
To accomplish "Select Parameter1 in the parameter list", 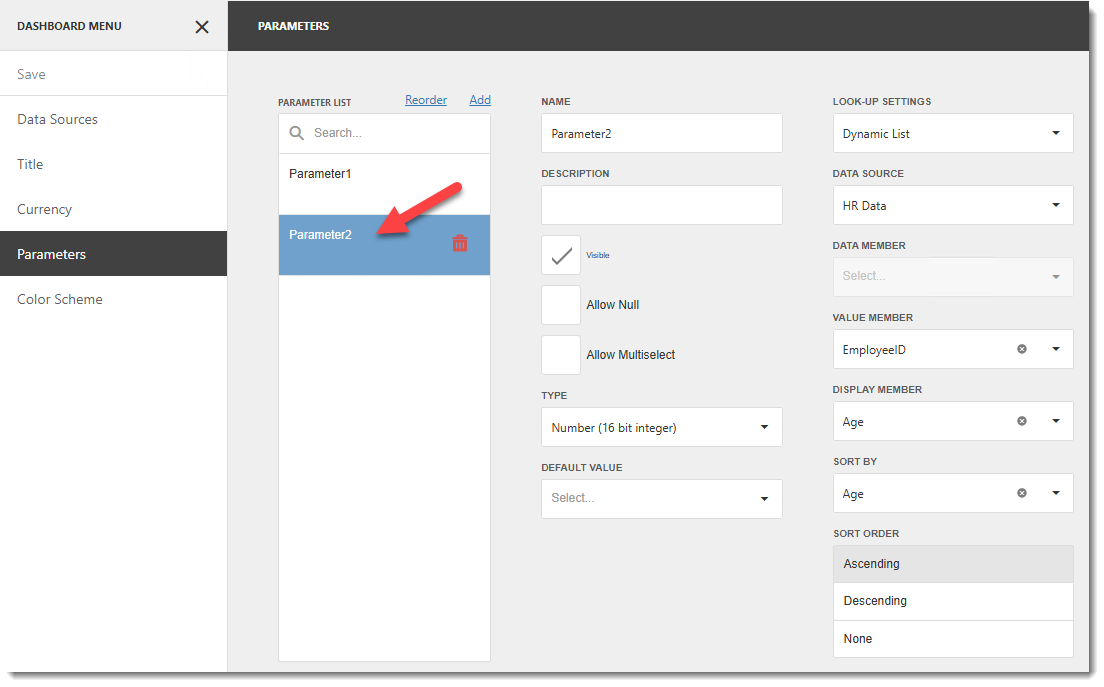I will click(320, 173).
